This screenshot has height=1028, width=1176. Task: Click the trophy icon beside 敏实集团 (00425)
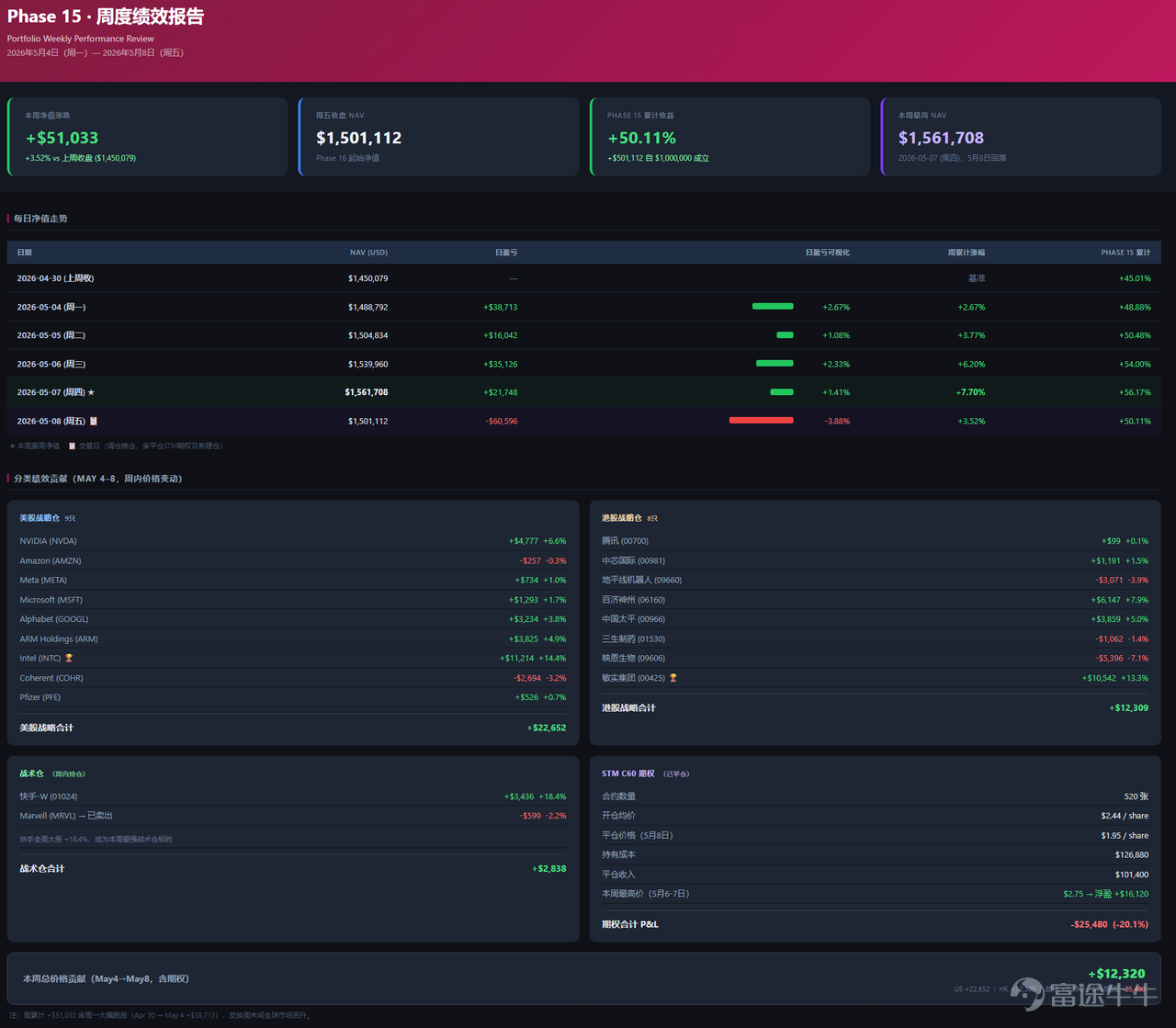coord(673,678)
